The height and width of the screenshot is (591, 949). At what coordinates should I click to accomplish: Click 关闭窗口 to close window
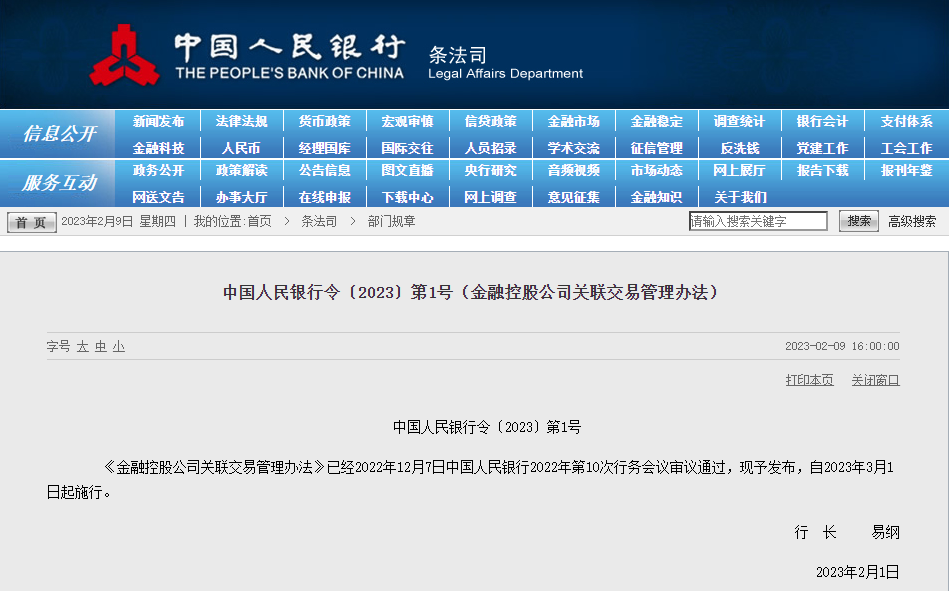coord(875,380)
